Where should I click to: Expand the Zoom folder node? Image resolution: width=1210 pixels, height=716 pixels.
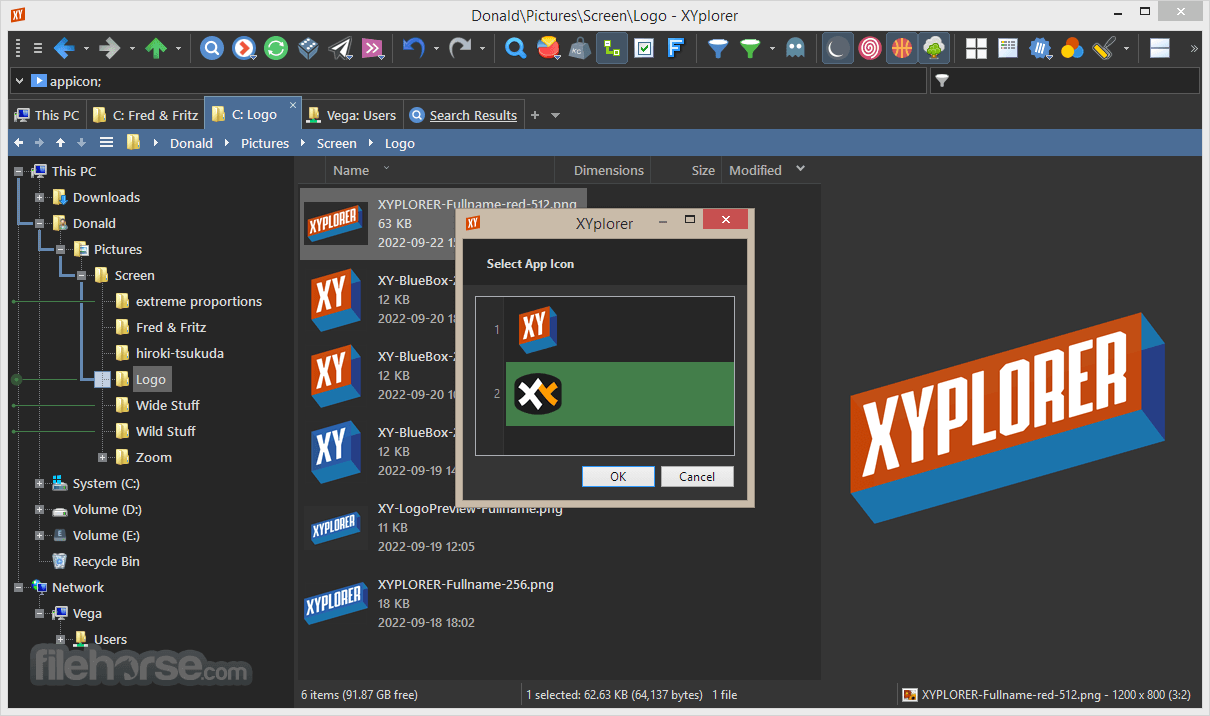[103, 457]
